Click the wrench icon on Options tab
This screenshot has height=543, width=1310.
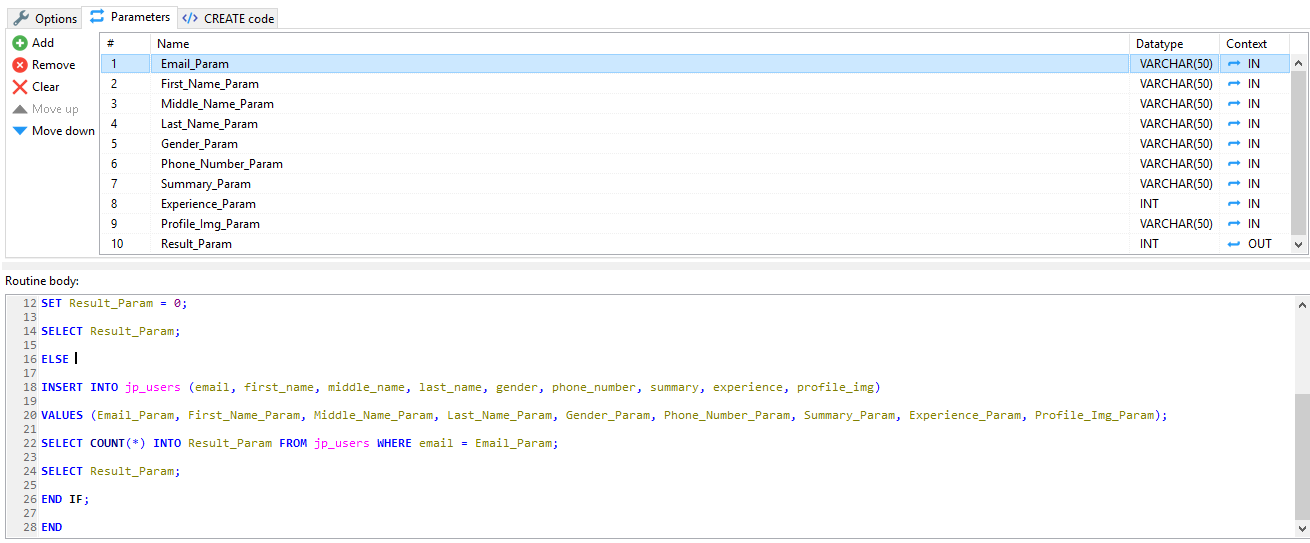click(x=21, y=18)
